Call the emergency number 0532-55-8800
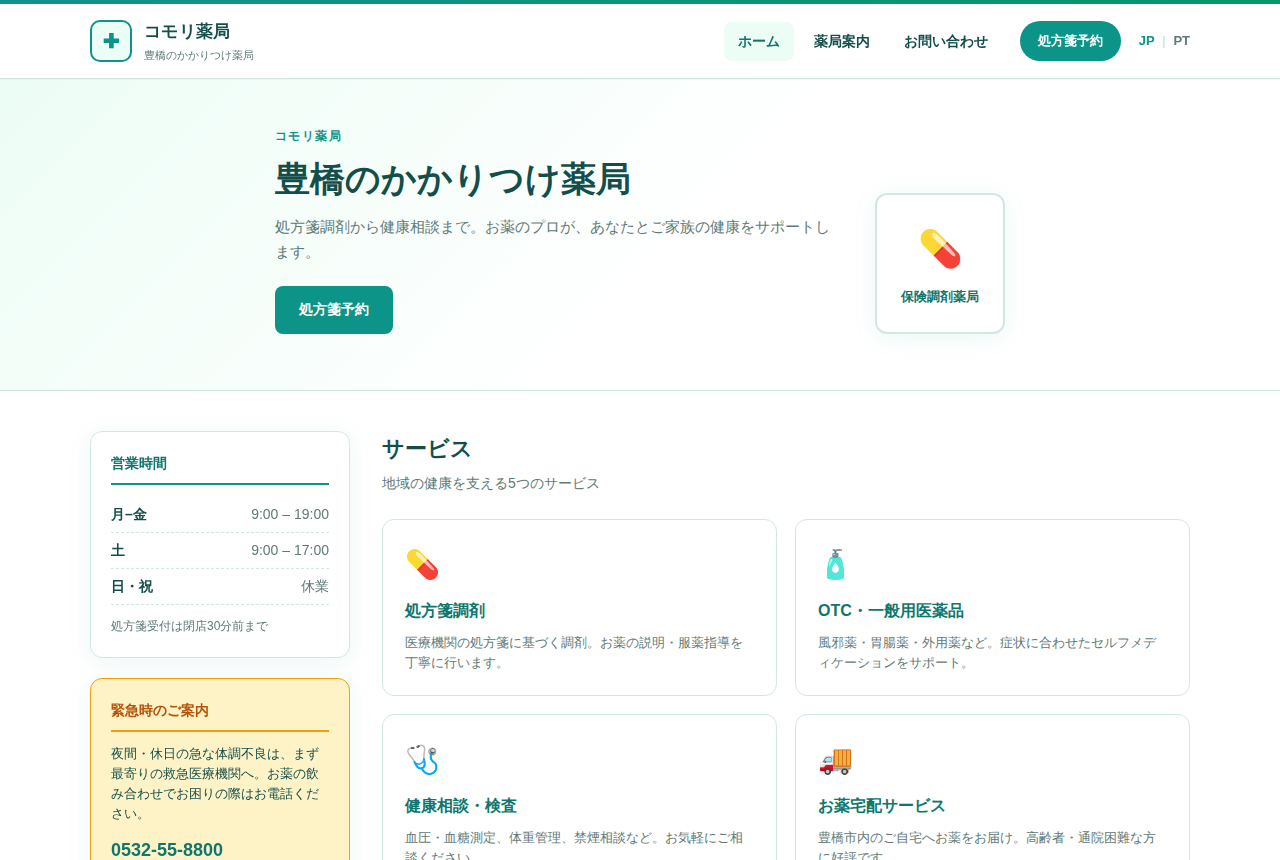1280x860 pixels. click(x=167, y=850)
